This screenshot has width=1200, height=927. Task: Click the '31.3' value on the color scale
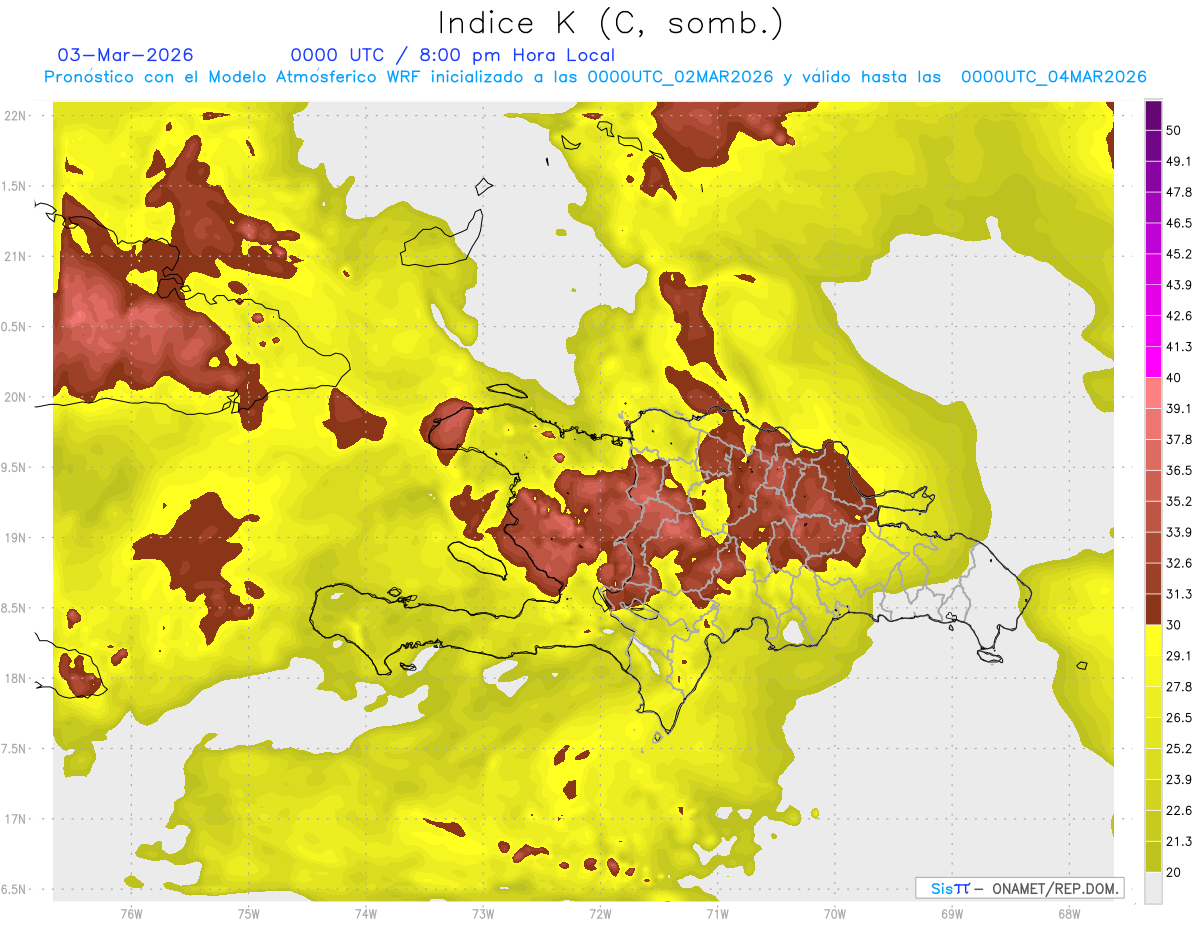[x=1179, y=594]
